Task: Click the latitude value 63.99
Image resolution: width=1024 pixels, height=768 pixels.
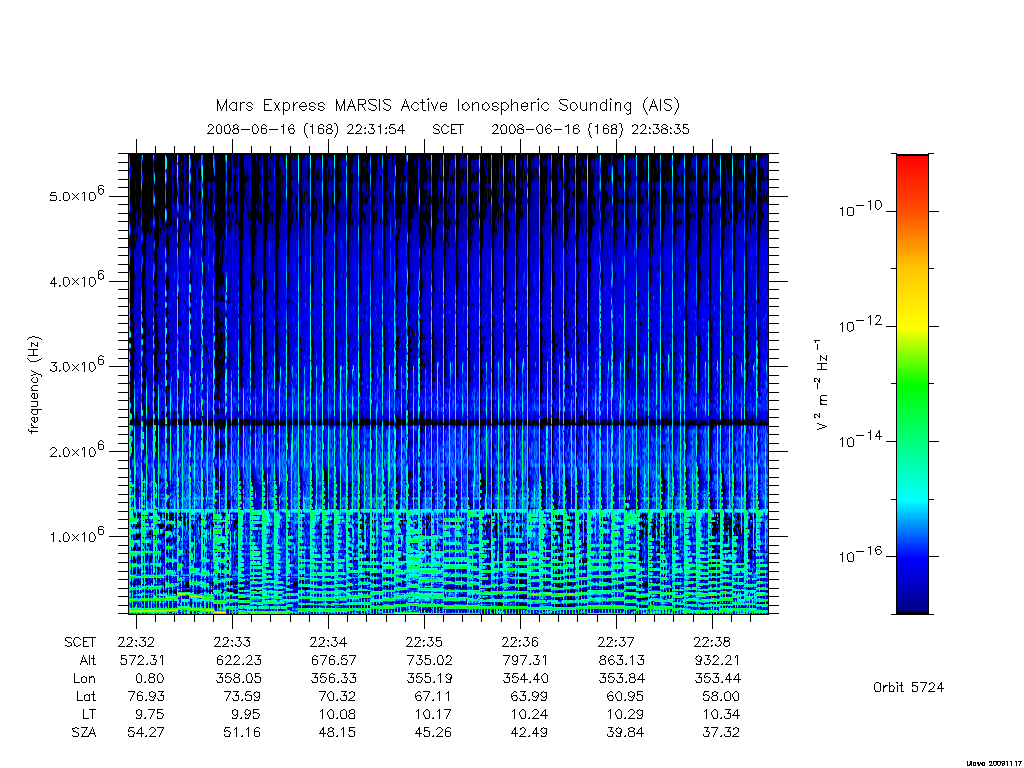Action: (528, 696)
